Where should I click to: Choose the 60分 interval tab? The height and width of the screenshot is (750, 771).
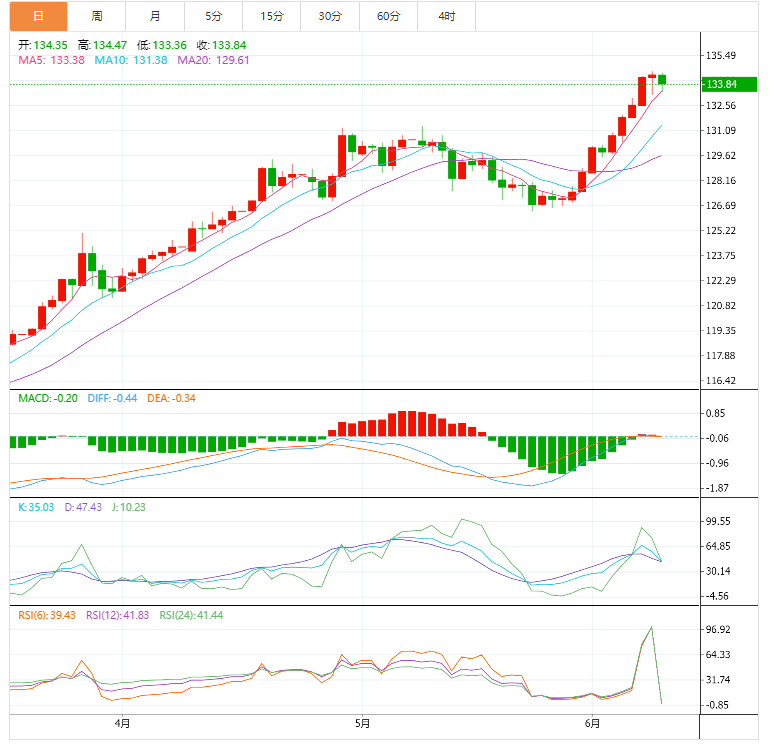[x=388, y=16]
